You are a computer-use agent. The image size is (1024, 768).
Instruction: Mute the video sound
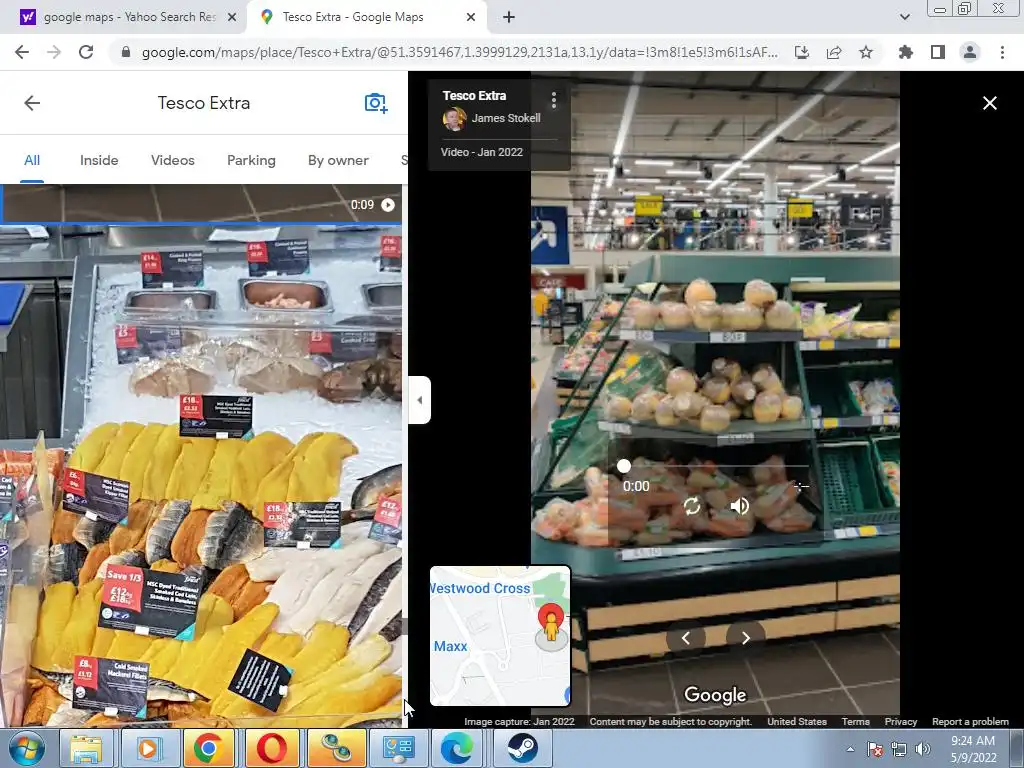[x=739, y=506]
